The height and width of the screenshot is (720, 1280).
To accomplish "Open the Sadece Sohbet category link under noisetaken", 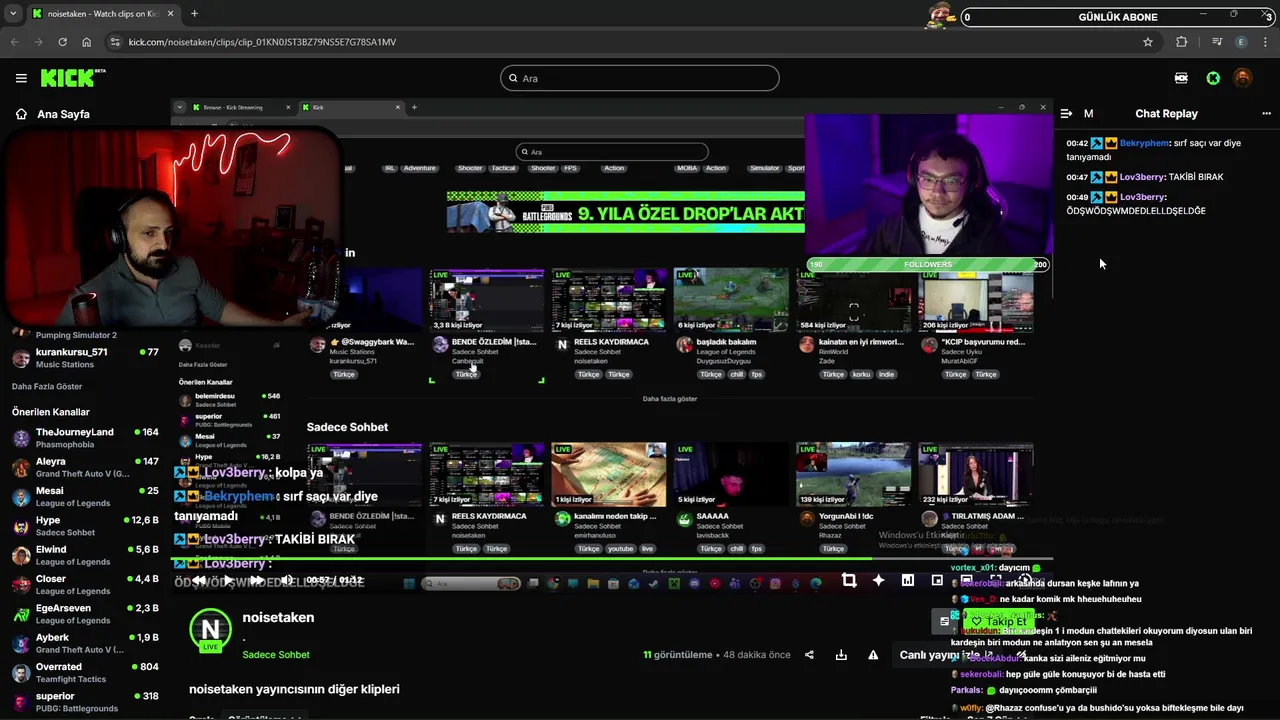I will (x=276, y=655).
